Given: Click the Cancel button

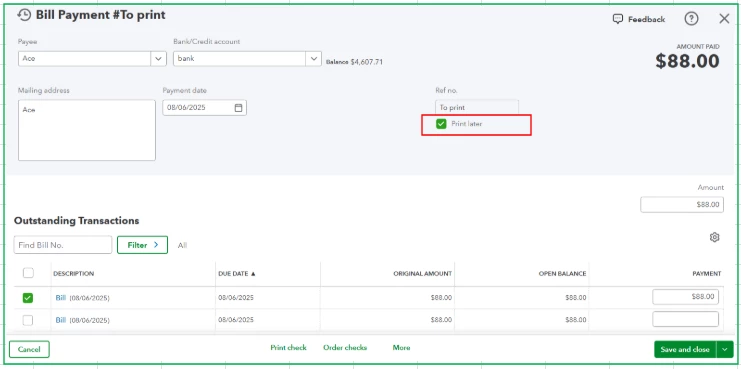Looking at the screenshot, I should point(29,350).
